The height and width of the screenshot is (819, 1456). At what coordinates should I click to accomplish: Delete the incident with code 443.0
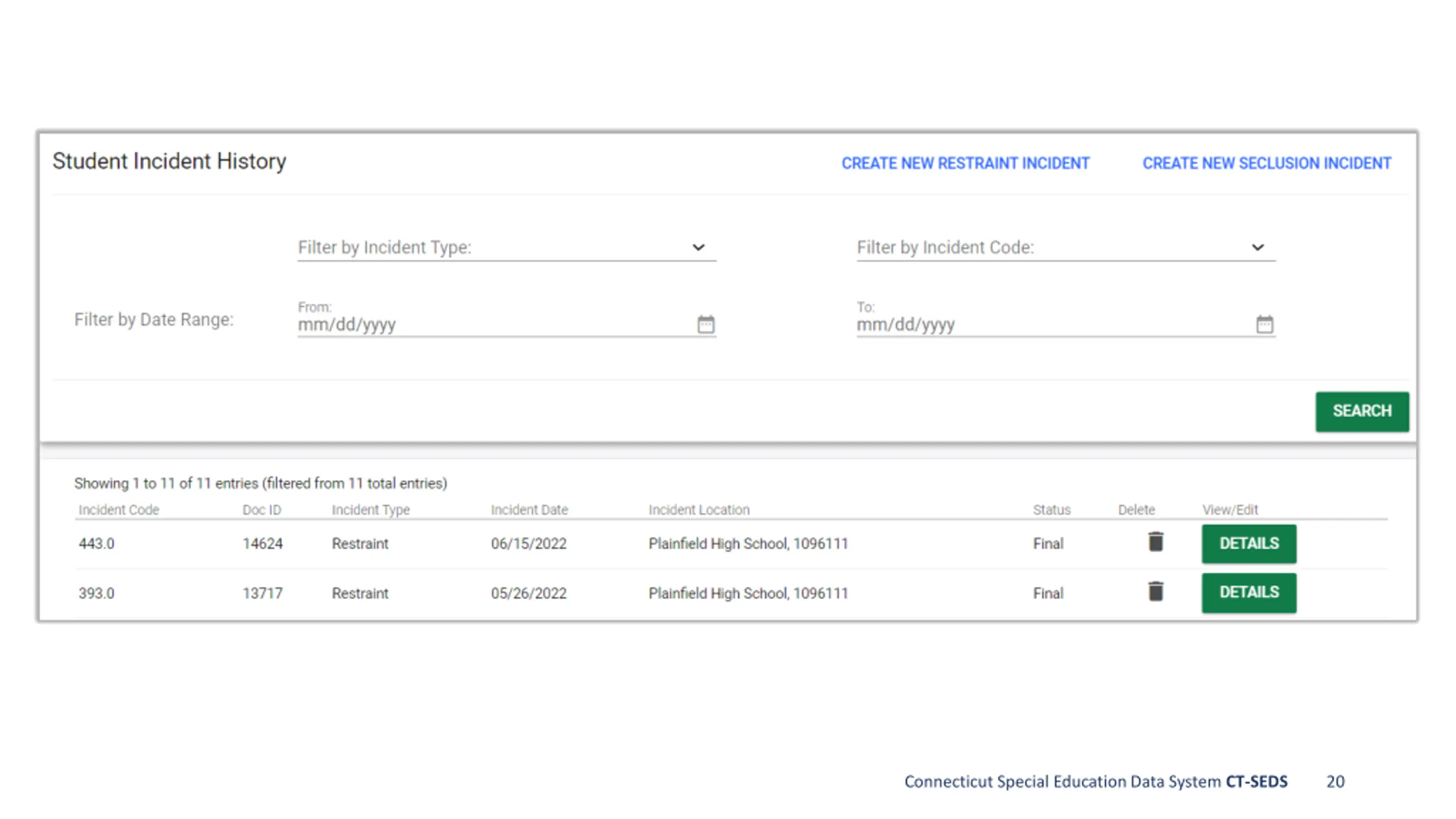(1155, 542)
